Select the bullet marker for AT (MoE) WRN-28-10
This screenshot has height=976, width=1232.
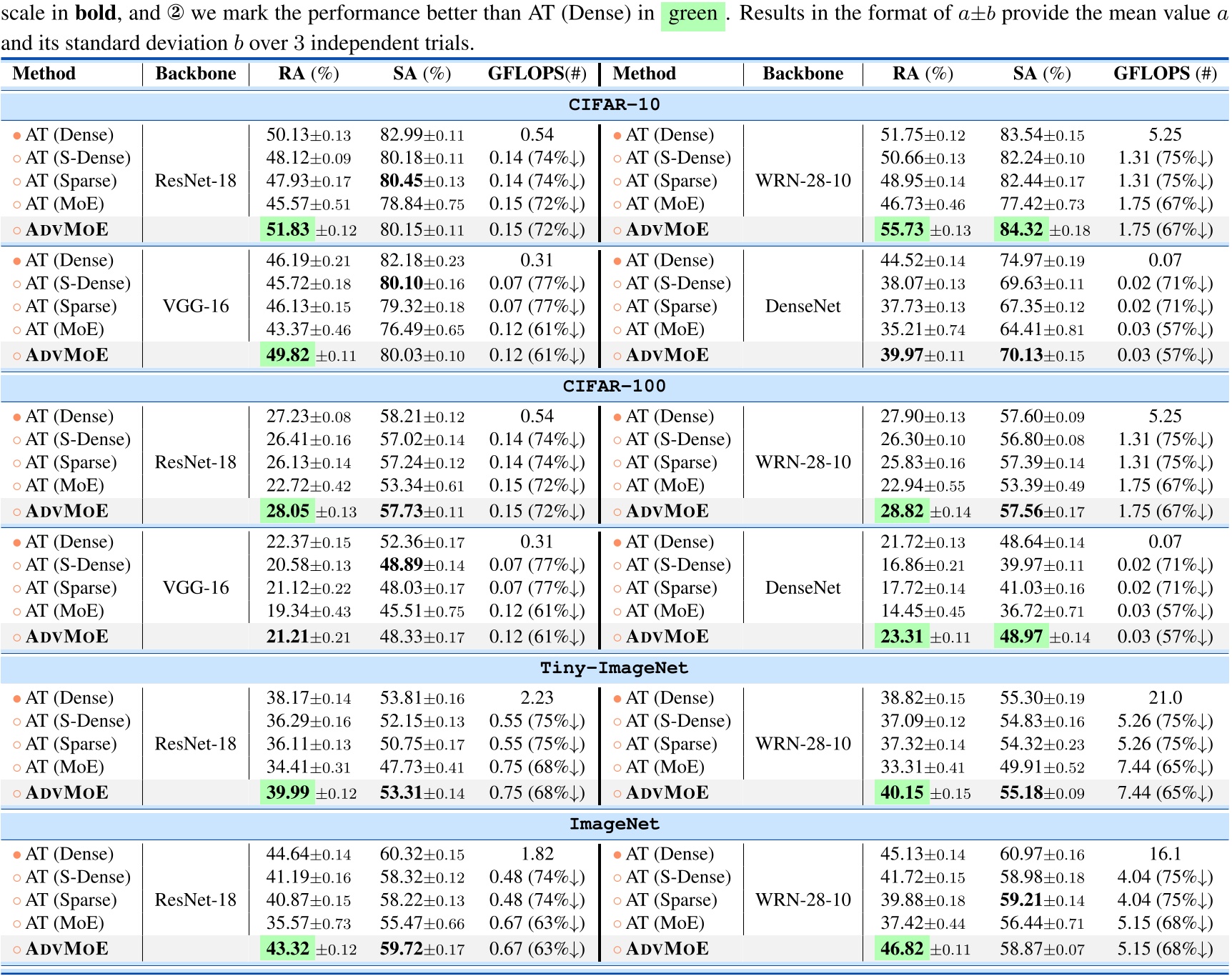pos(616,204)
